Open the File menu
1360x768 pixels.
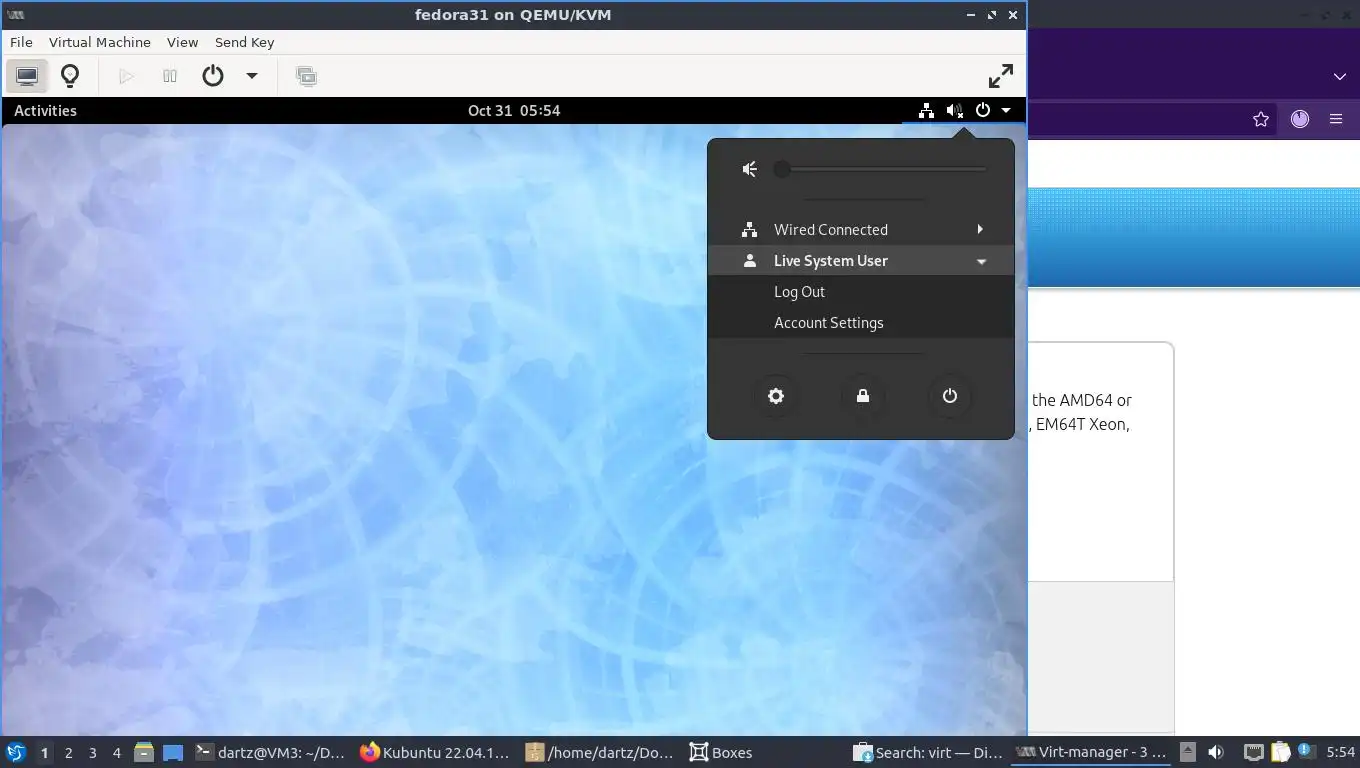(21, 42)
